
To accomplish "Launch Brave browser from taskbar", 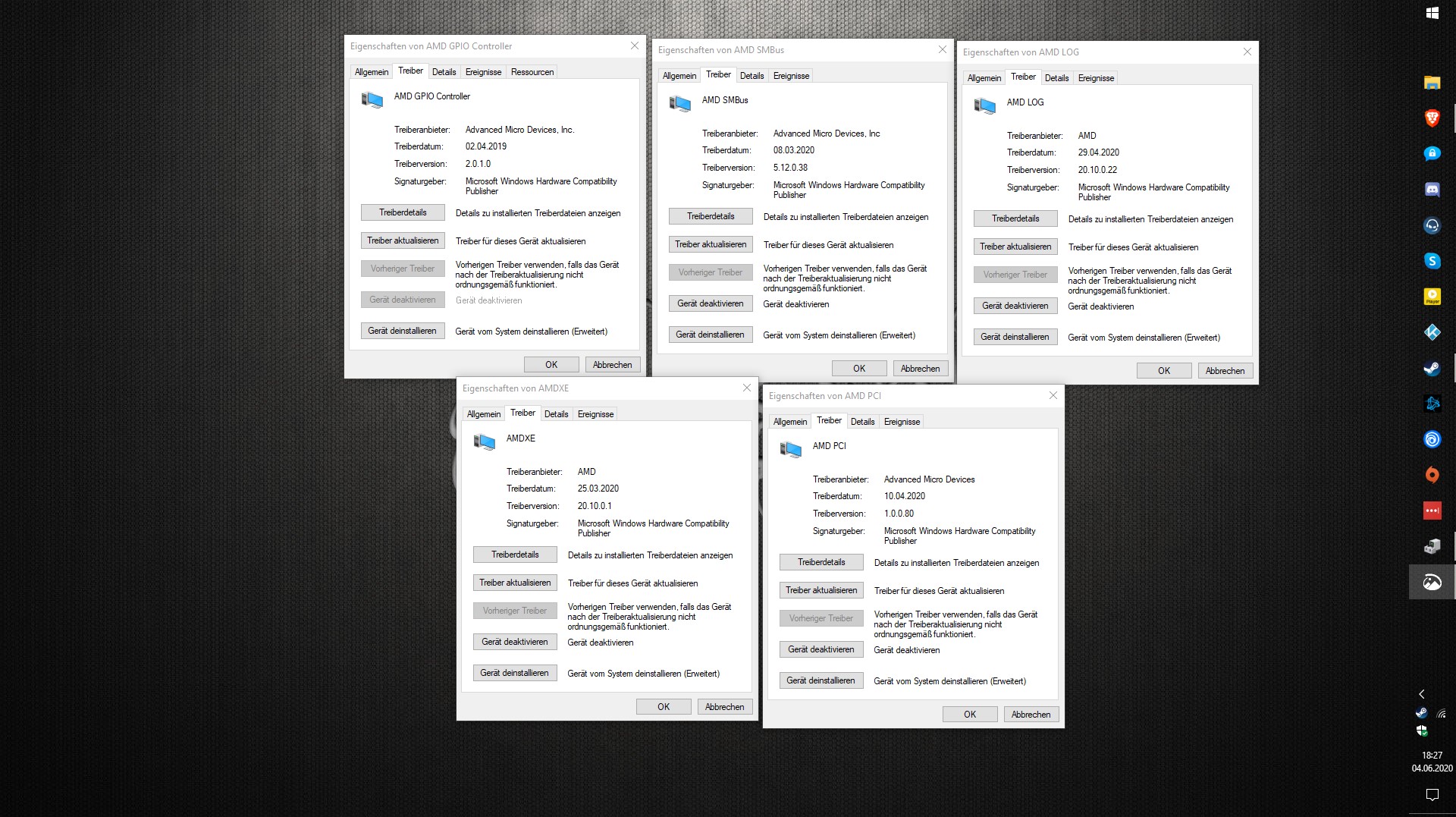I will pos(1432,118).
